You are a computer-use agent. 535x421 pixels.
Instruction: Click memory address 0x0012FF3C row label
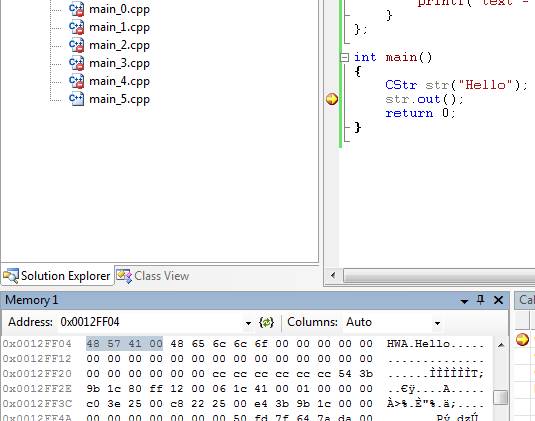click(x=37, y=404)
